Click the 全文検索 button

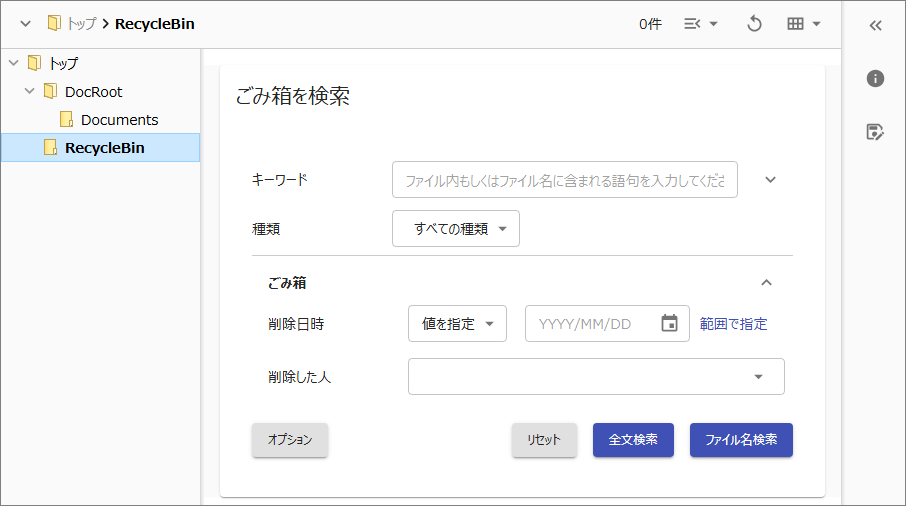pyautogui.click(x=633, y=440)
